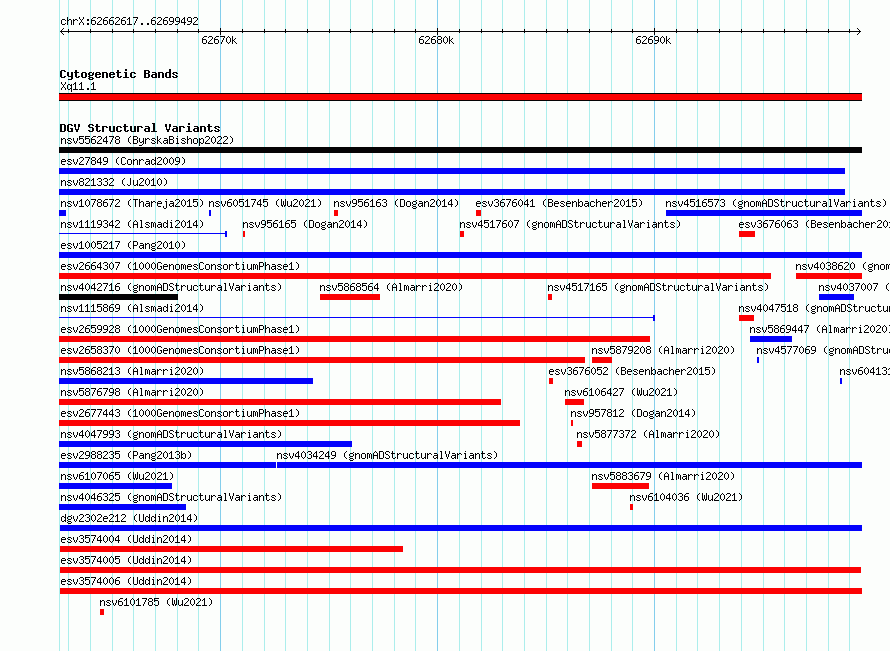Select esv2659928 (1000GenomesConsortiumPhase1) label

pyautogui.click(x=180, y=329)
